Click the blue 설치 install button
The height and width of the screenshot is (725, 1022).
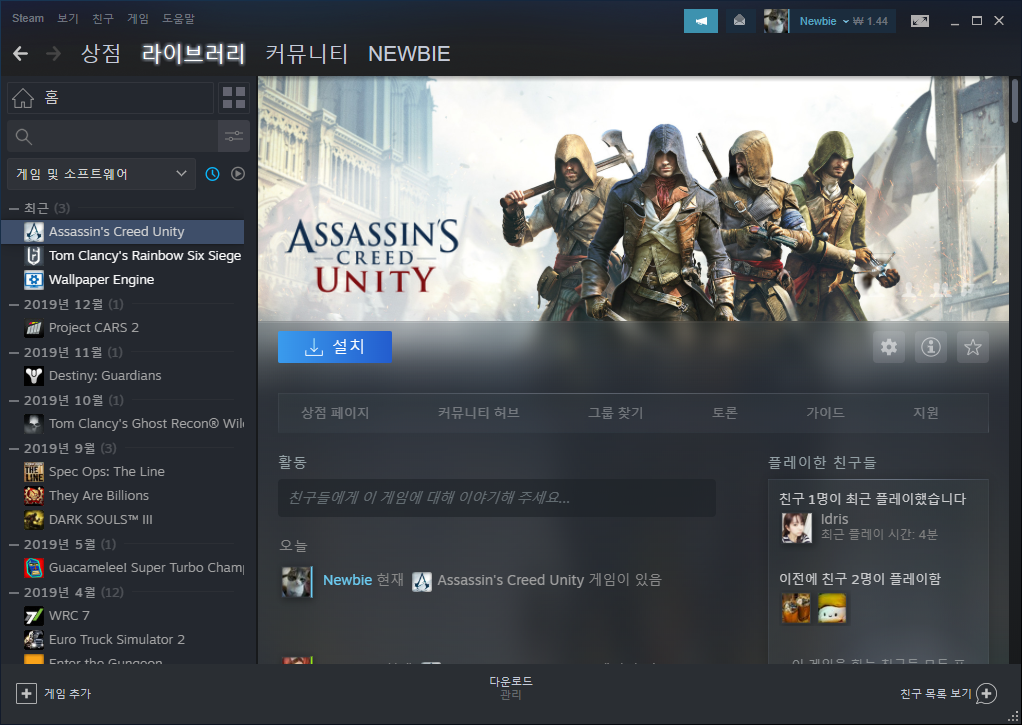(334, 347)
